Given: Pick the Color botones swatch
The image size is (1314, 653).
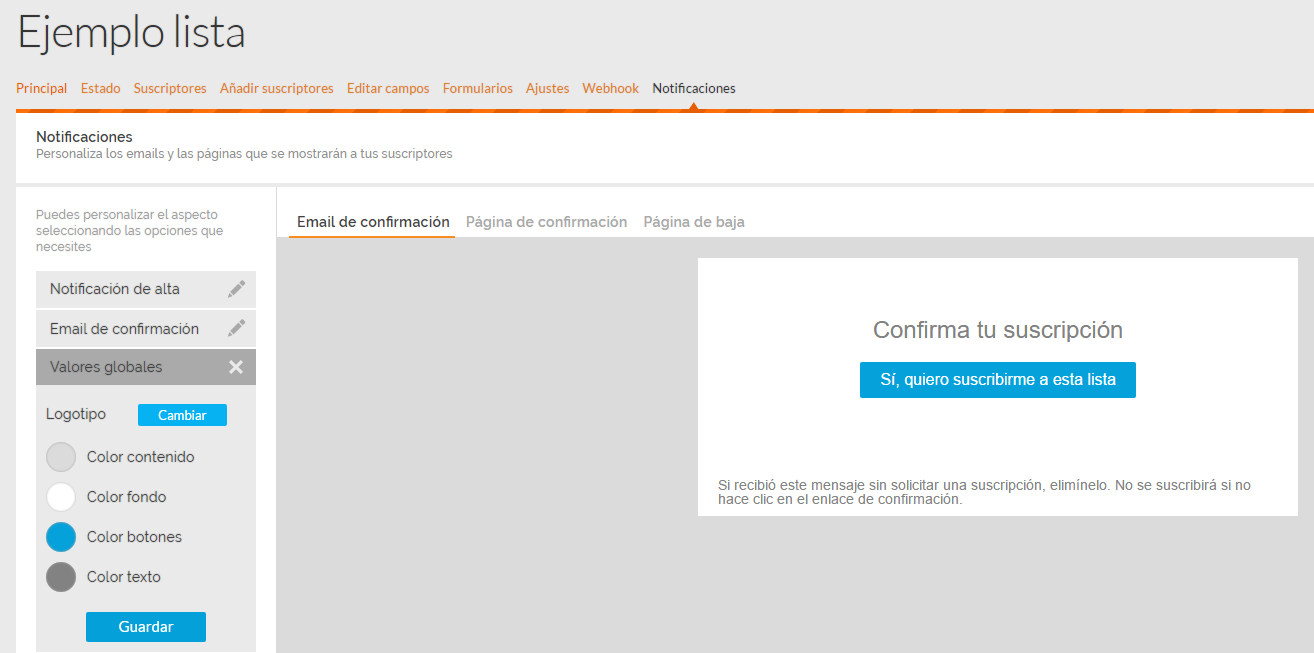Looking at the screenshot, I should click(x=61, y=537).
